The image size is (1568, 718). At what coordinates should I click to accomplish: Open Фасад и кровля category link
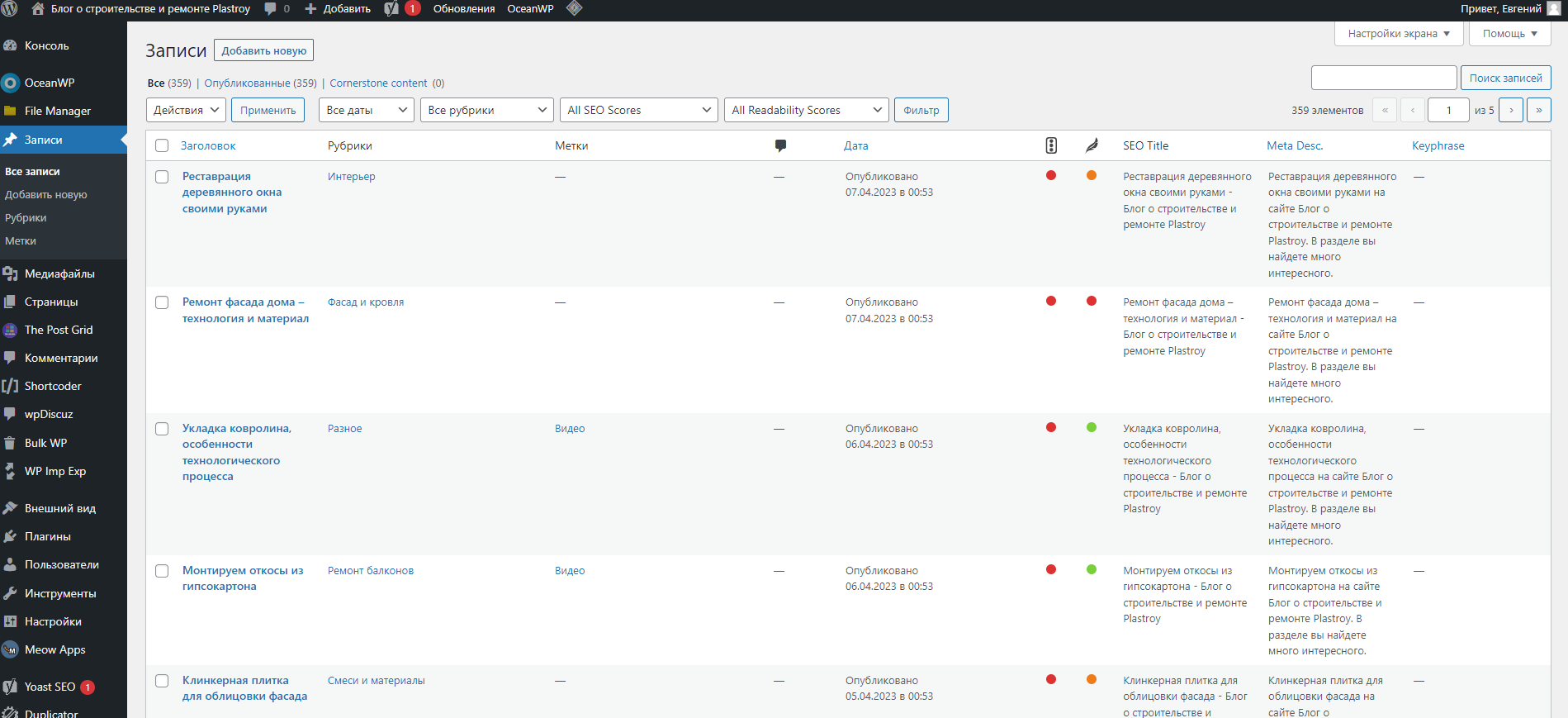click(x=366, y=302)
